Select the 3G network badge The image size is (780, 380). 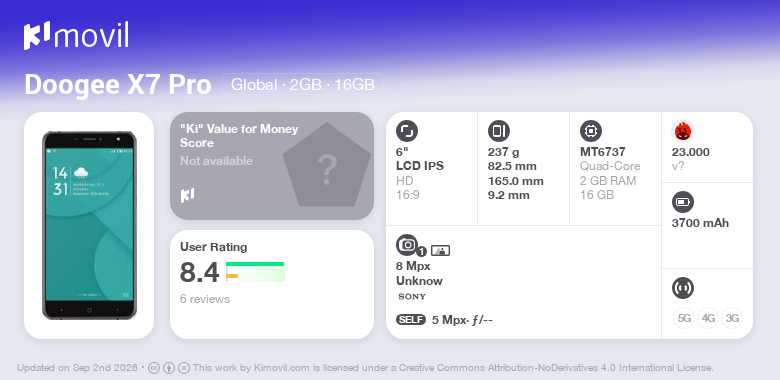[x=732, y=318]
